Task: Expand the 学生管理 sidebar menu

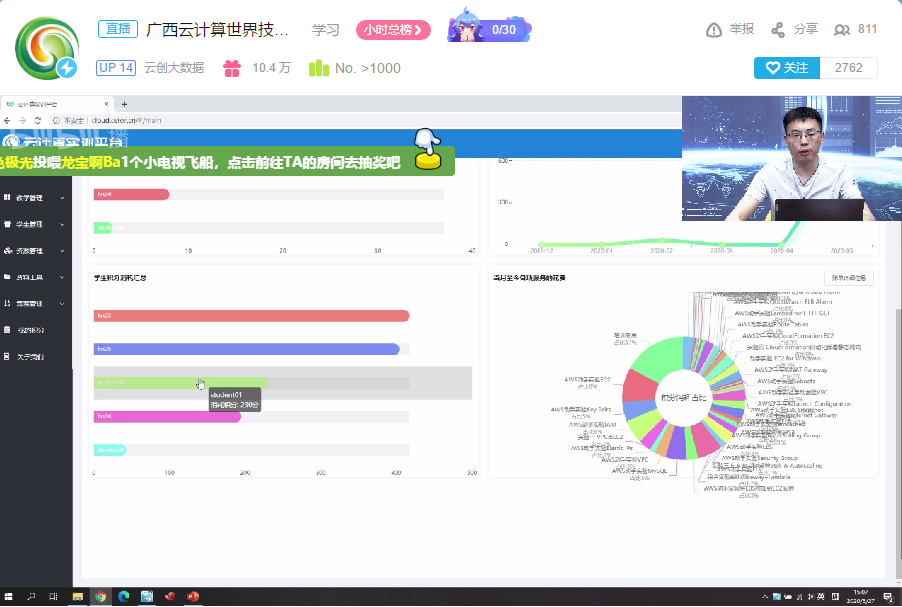Action: [35, 224]
